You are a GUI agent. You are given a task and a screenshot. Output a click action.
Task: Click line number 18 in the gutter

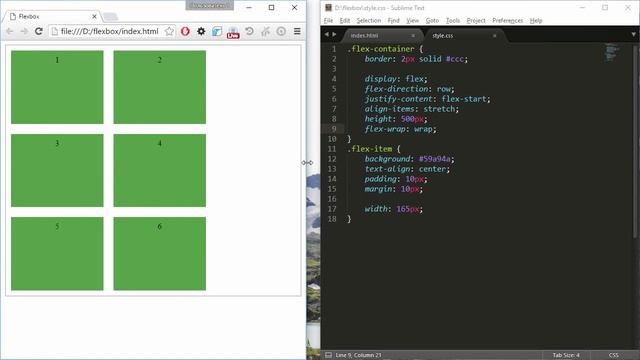coord(332,219)
